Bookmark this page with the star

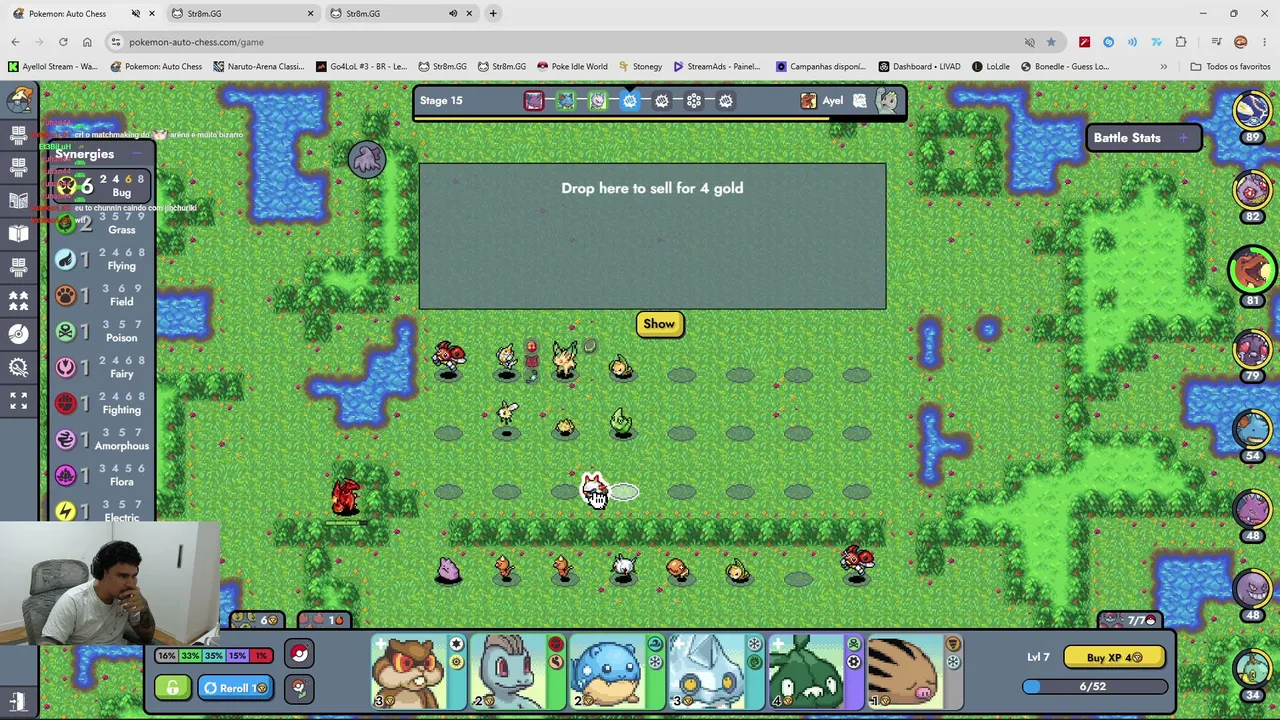[x=1051, y=42]
